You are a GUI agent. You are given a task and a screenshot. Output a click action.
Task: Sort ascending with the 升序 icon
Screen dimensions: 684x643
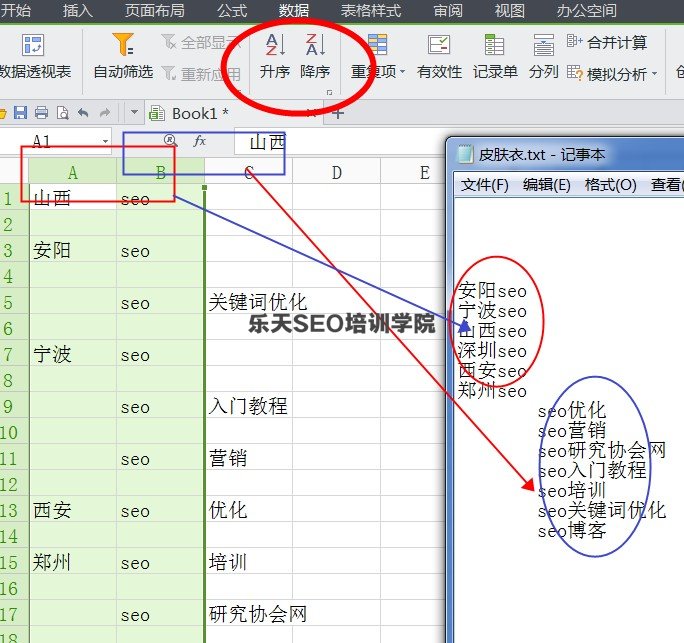(x=275, y=44)
